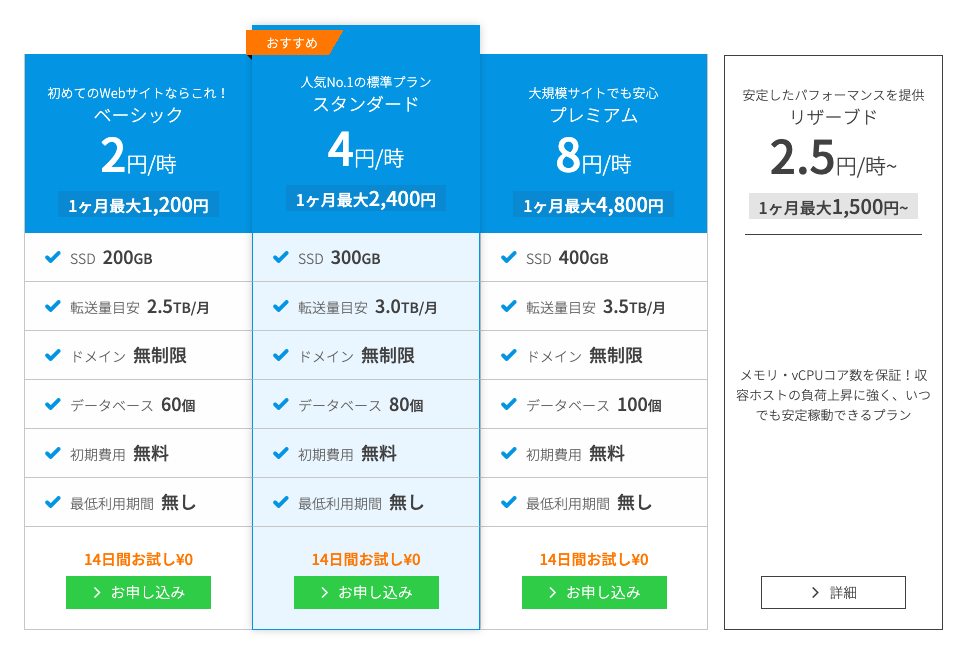Click the checkmark by スタンダード 最低利用期間 無し

(281, 502)
